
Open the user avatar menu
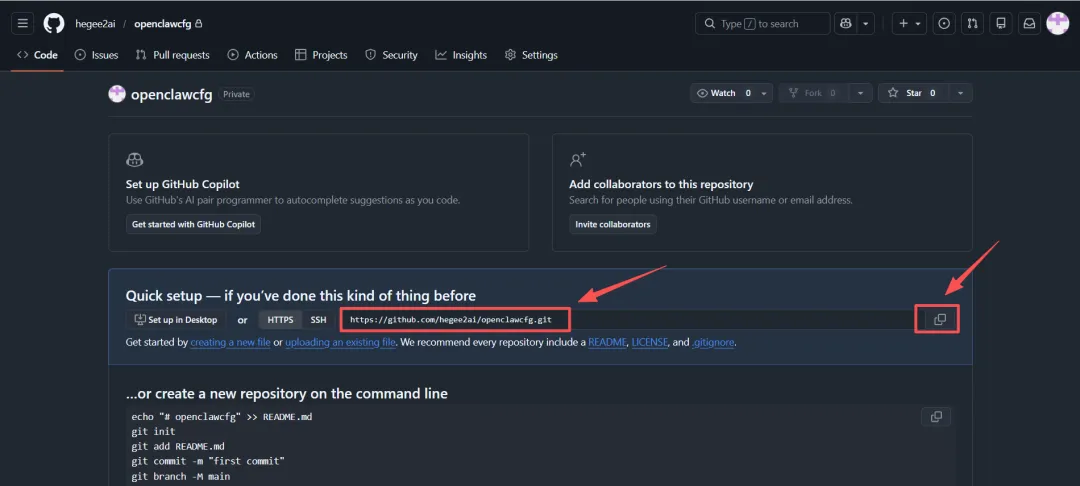click(x=1057, y=23)
